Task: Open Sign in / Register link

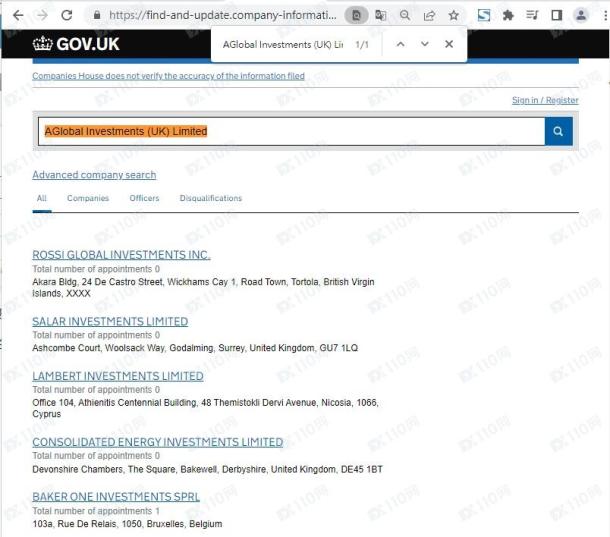Action: 545,100
